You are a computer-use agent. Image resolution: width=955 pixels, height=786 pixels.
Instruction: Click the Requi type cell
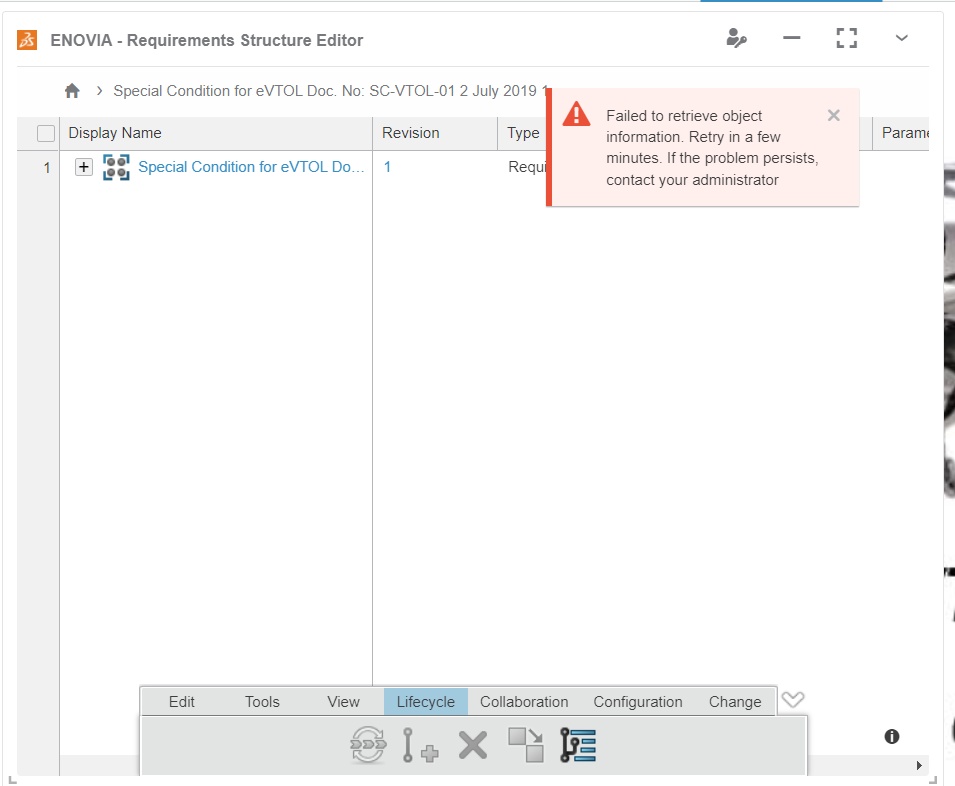click(x=527, y=167)
